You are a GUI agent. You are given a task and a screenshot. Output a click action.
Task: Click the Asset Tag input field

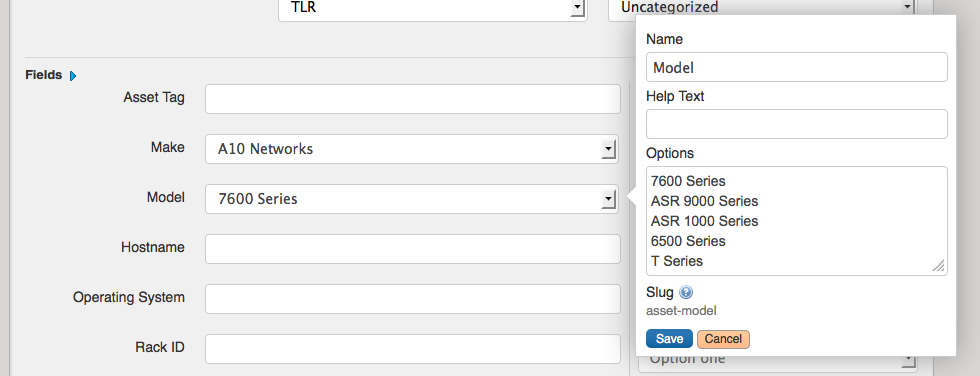[x=412, y=99]
